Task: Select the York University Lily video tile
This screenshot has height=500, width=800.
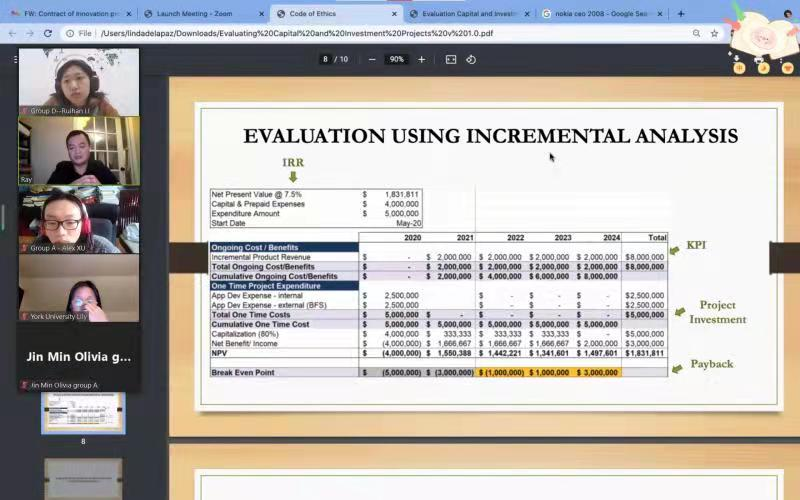Action: (x=79, y=288)
